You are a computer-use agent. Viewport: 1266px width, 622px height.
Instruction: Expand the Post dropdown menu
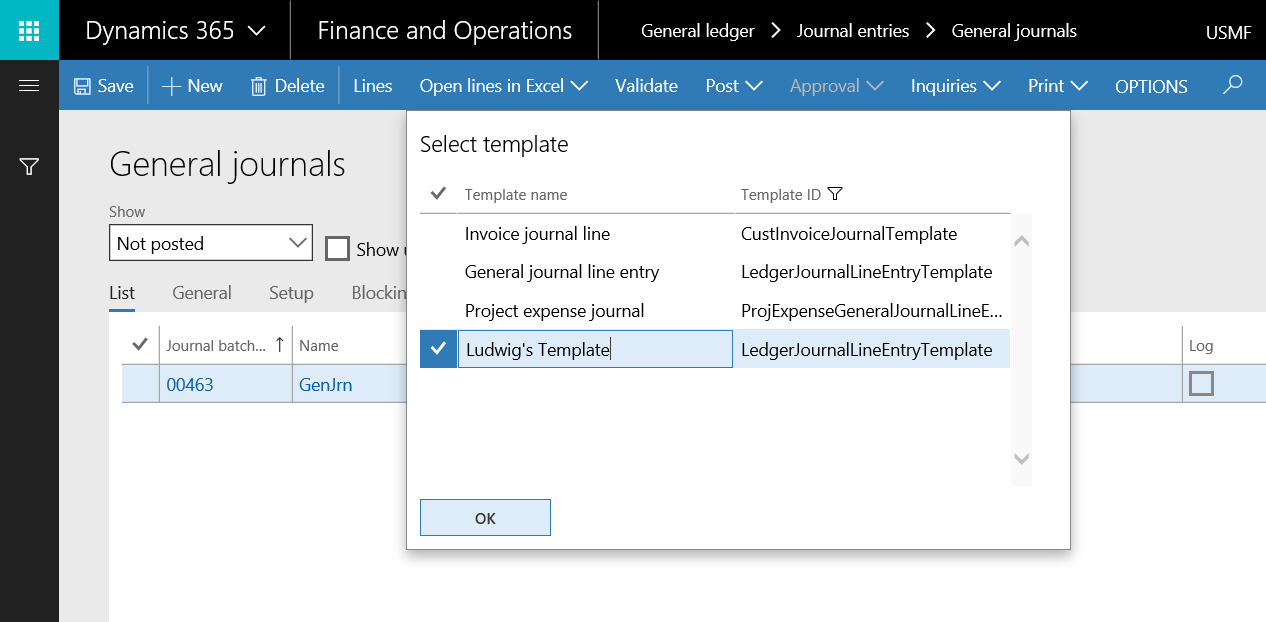(734, 86)
